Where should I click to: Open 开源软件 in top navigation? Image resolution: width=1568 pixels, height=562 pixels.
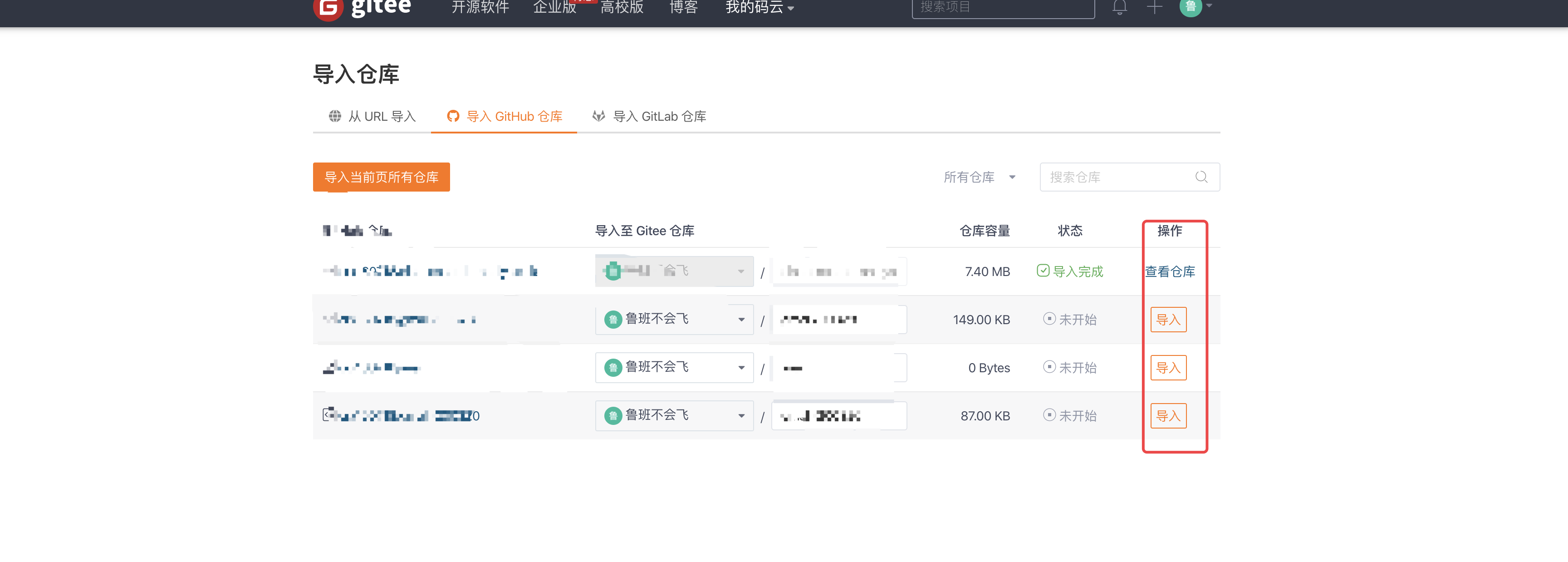[x=480, y=8]
